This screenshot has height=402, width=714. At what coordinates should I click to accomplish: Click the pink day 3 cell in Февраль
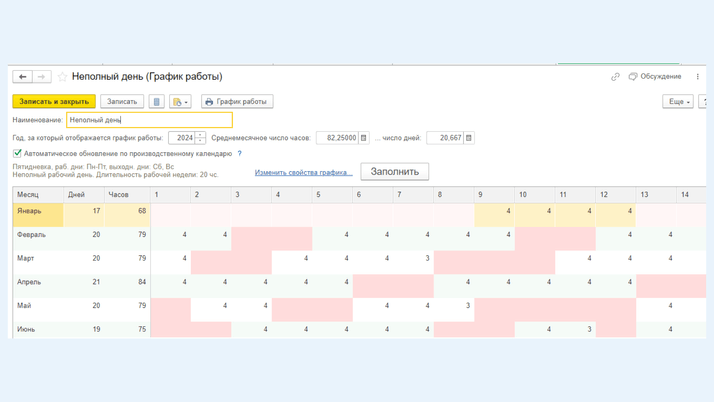(x=251, y=239)
